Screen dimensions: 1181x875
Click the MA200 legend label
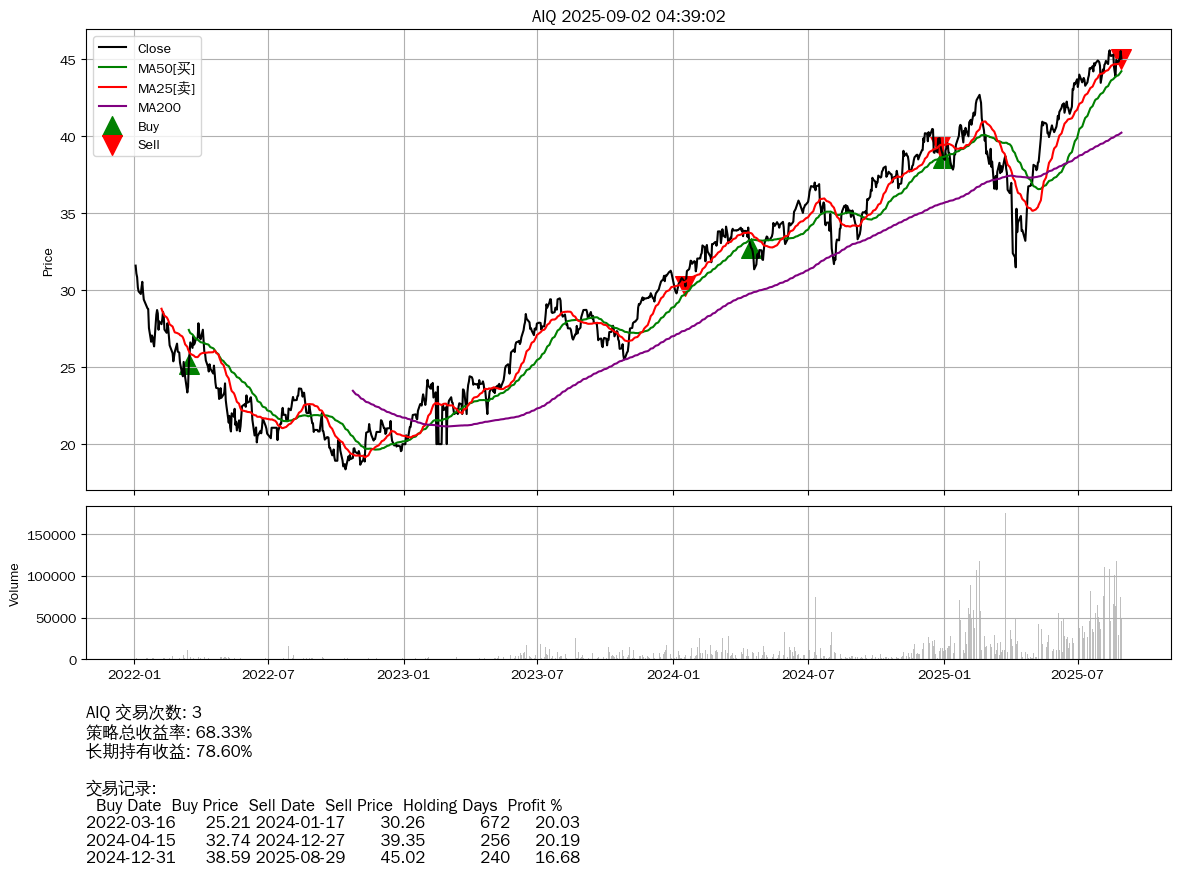click(159, 107)
